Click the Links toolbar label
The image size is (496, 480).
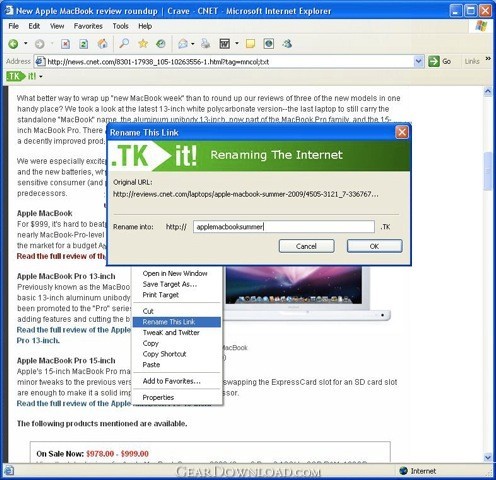click(x=472, y=61)
